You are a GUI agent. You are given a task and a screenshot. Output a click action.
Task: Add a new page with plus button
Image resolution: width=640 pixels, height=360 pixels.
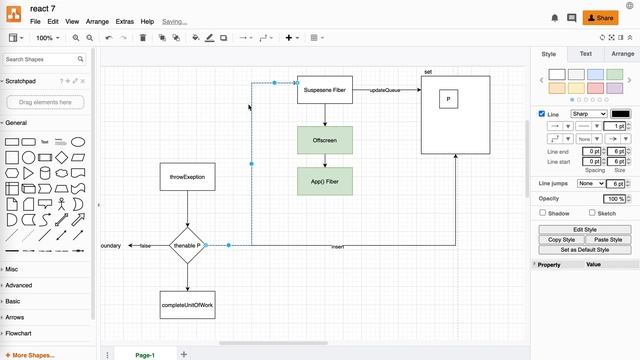click(x=184, y=354)
